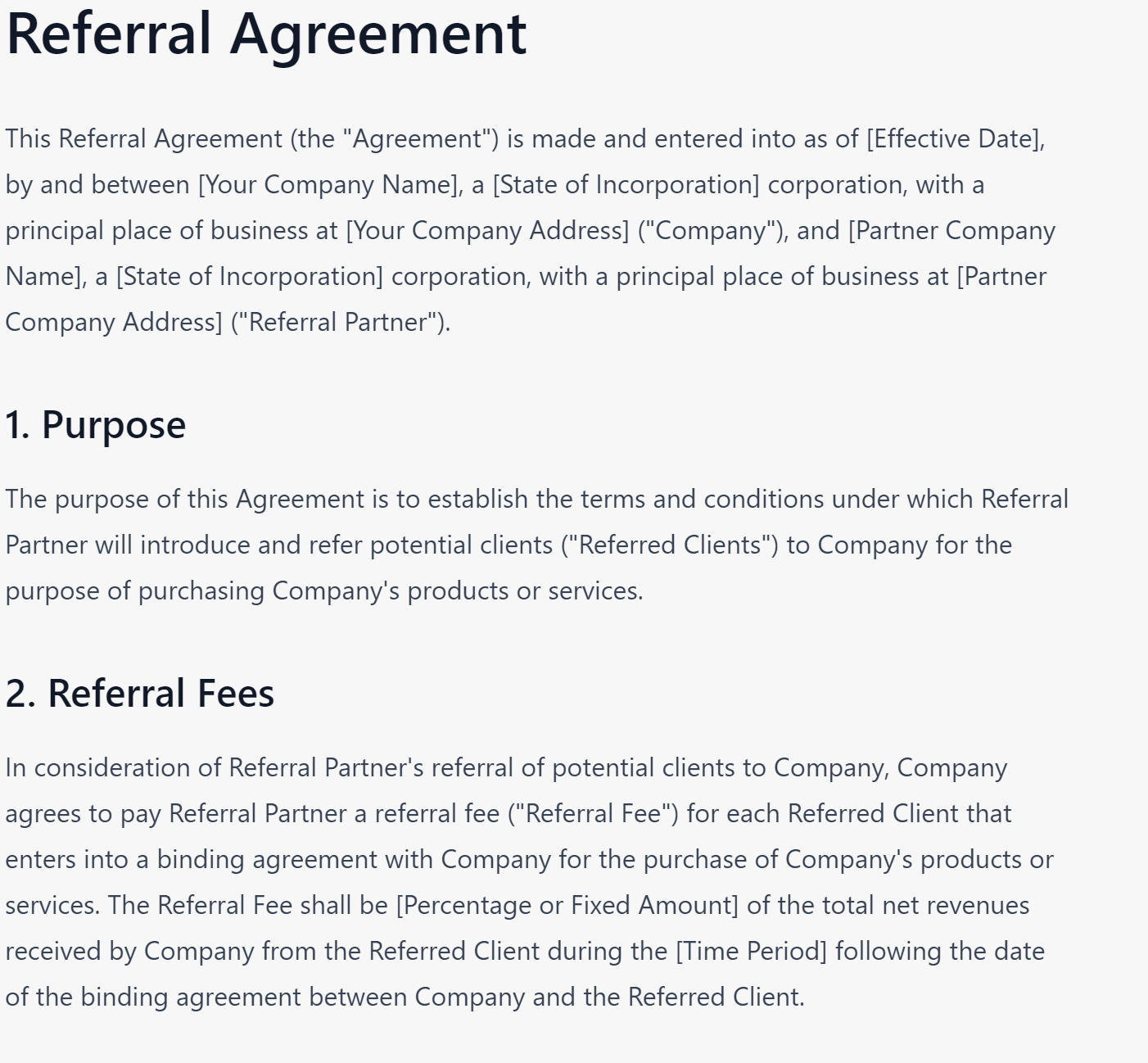Click the [Partner Company Address] placeholder end

[114, 323]
